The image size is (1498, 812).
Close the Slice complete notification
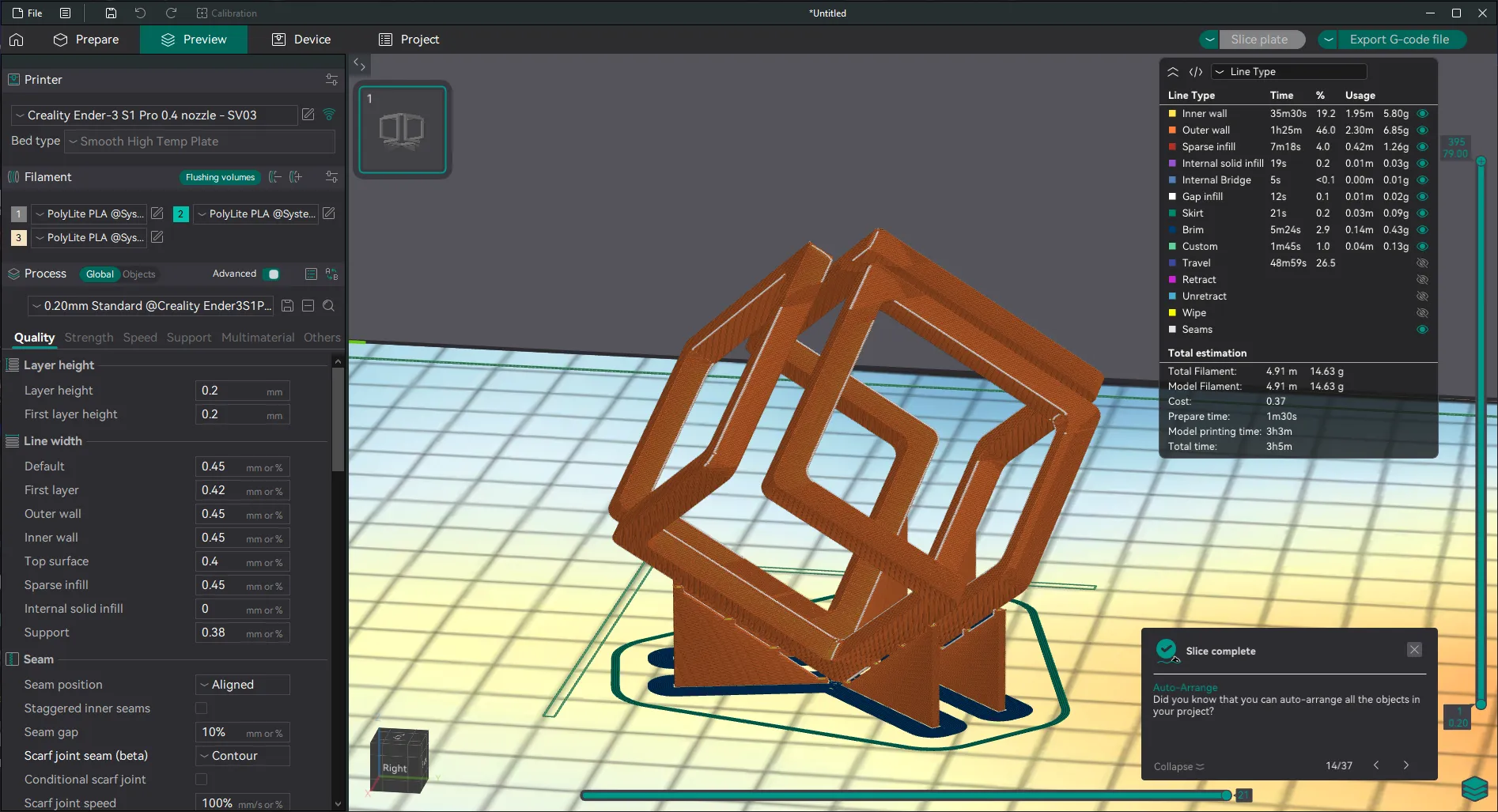click(1414, 650)
